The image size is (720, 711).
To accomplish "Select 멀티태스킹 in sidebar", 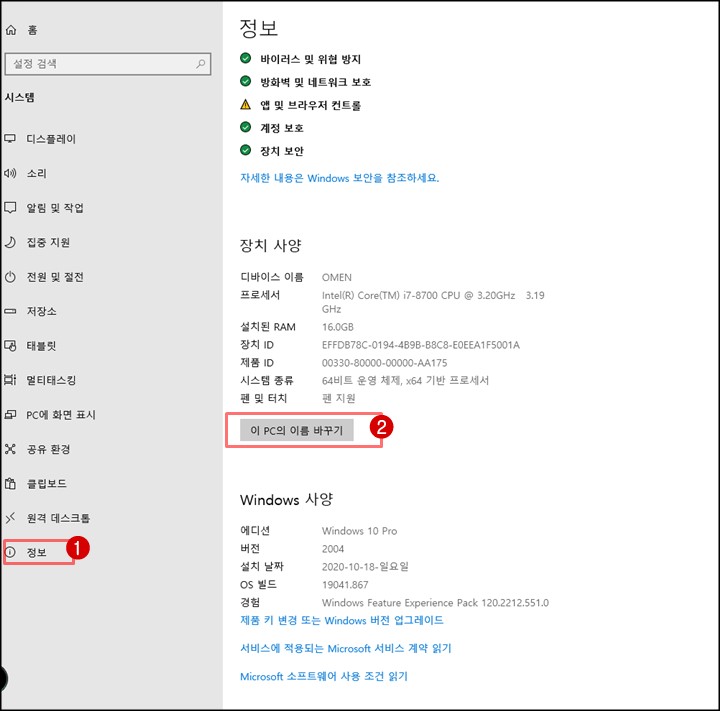I will 51,380.
